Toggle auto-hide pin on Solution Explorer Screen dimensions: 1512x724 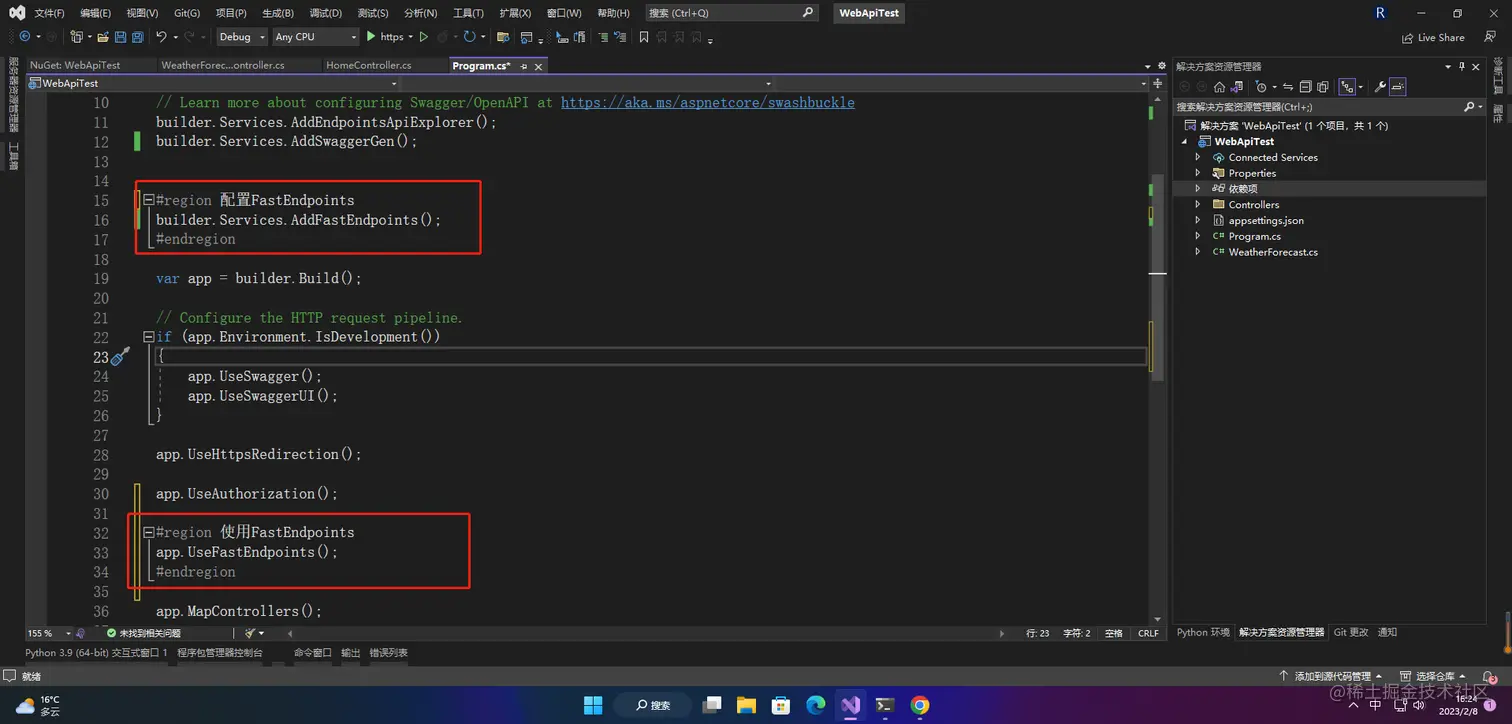pyautogui.click(x=1464, y=66)
